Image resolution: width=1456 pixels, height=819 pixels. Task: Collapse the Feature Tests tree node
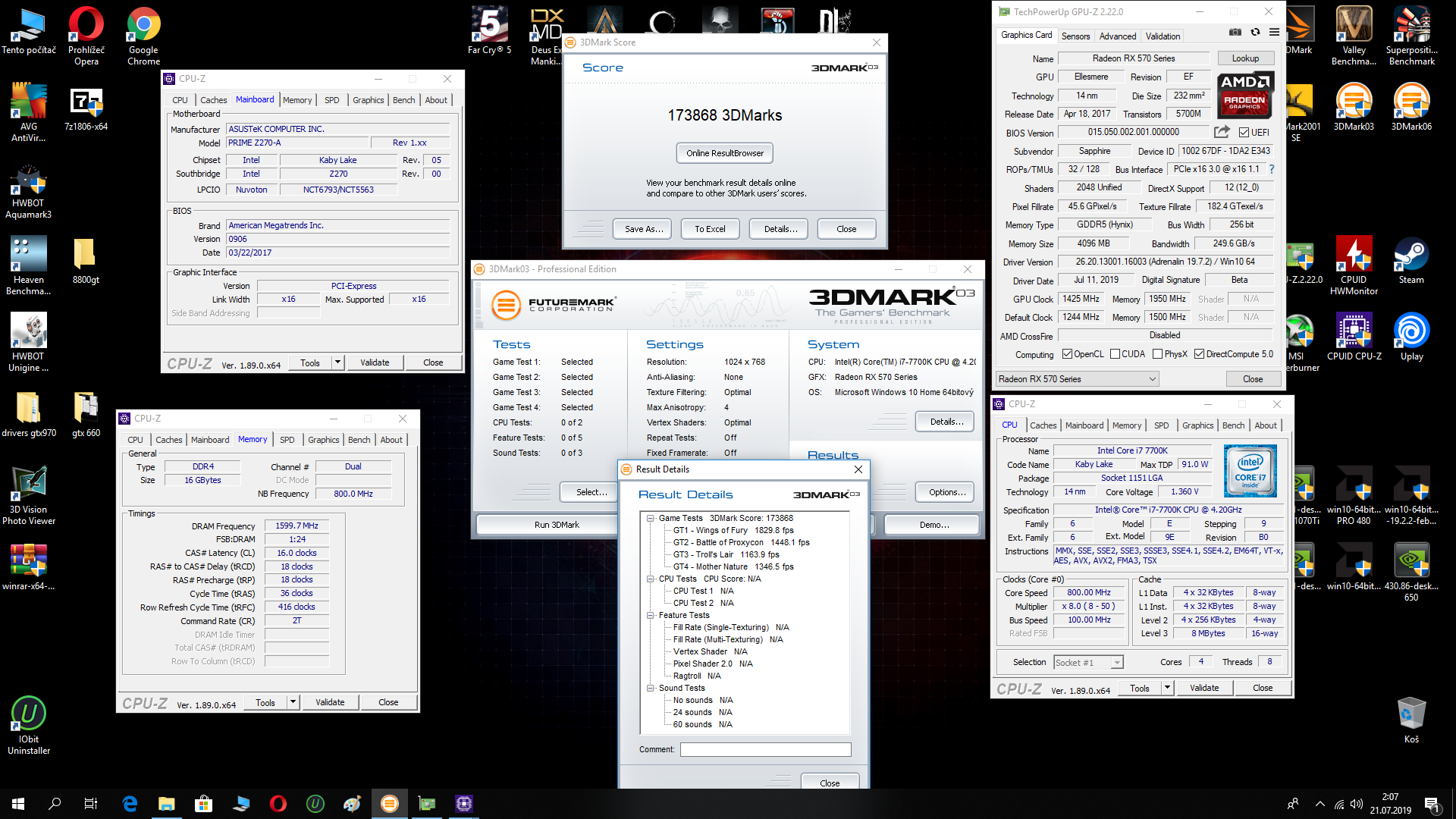pos(651,616)
